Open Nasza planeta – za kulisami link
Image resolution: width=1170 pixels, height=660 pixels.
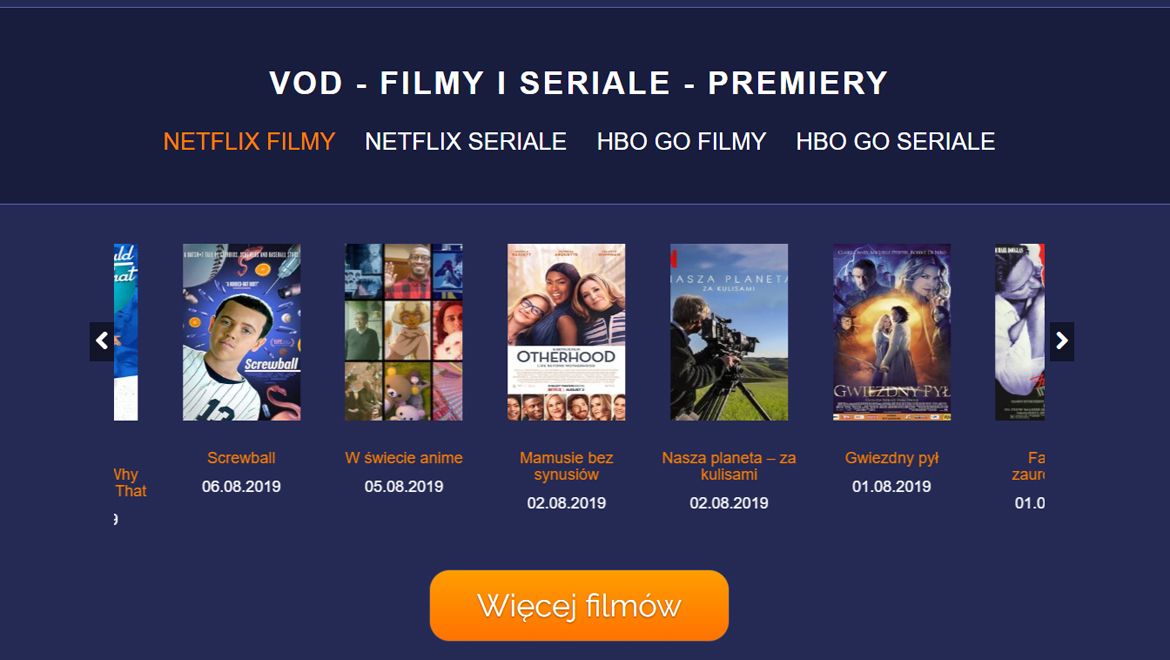tap(729, 466)
